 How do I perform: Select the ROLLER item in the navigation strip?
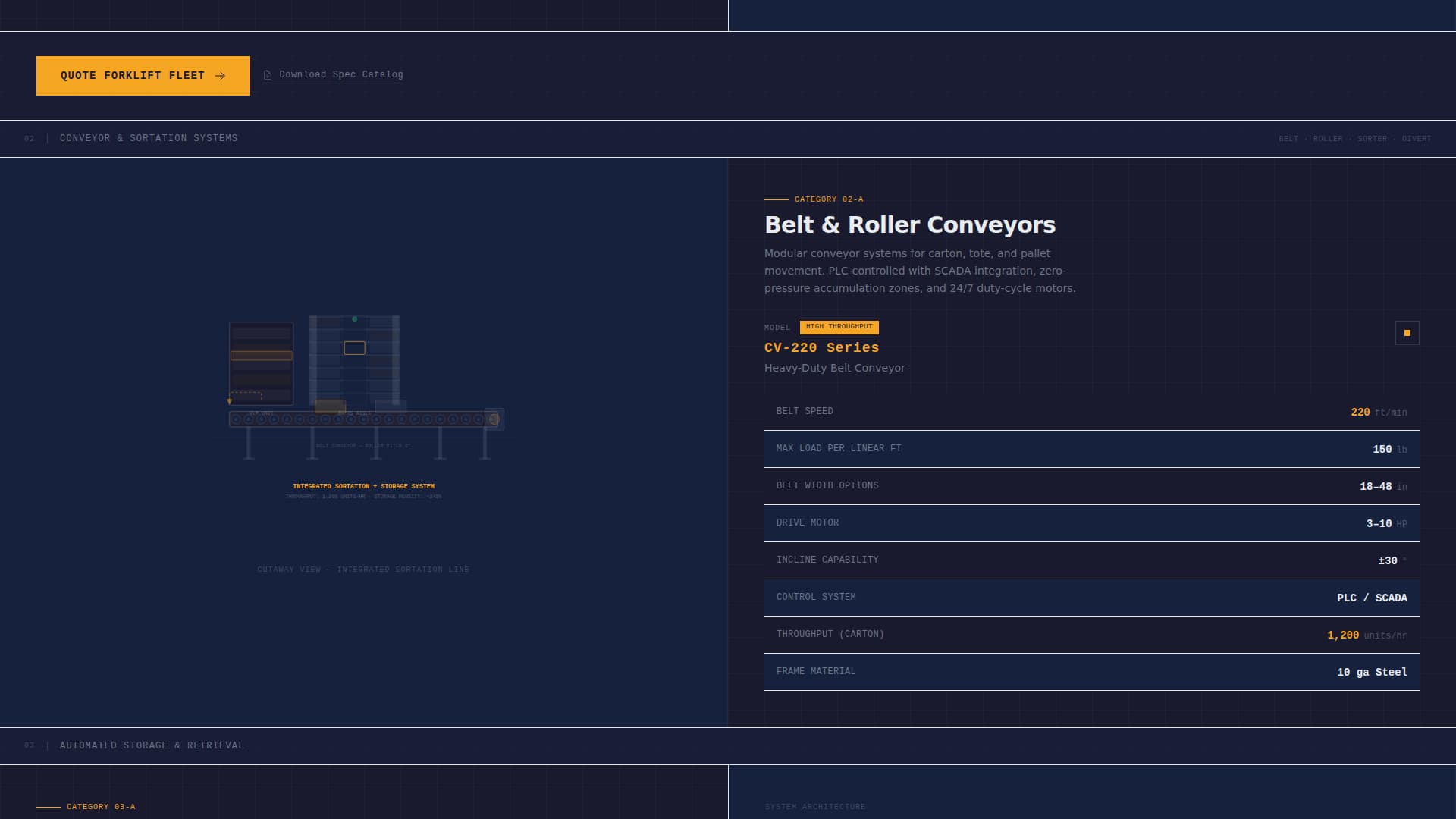point(1328,139)
